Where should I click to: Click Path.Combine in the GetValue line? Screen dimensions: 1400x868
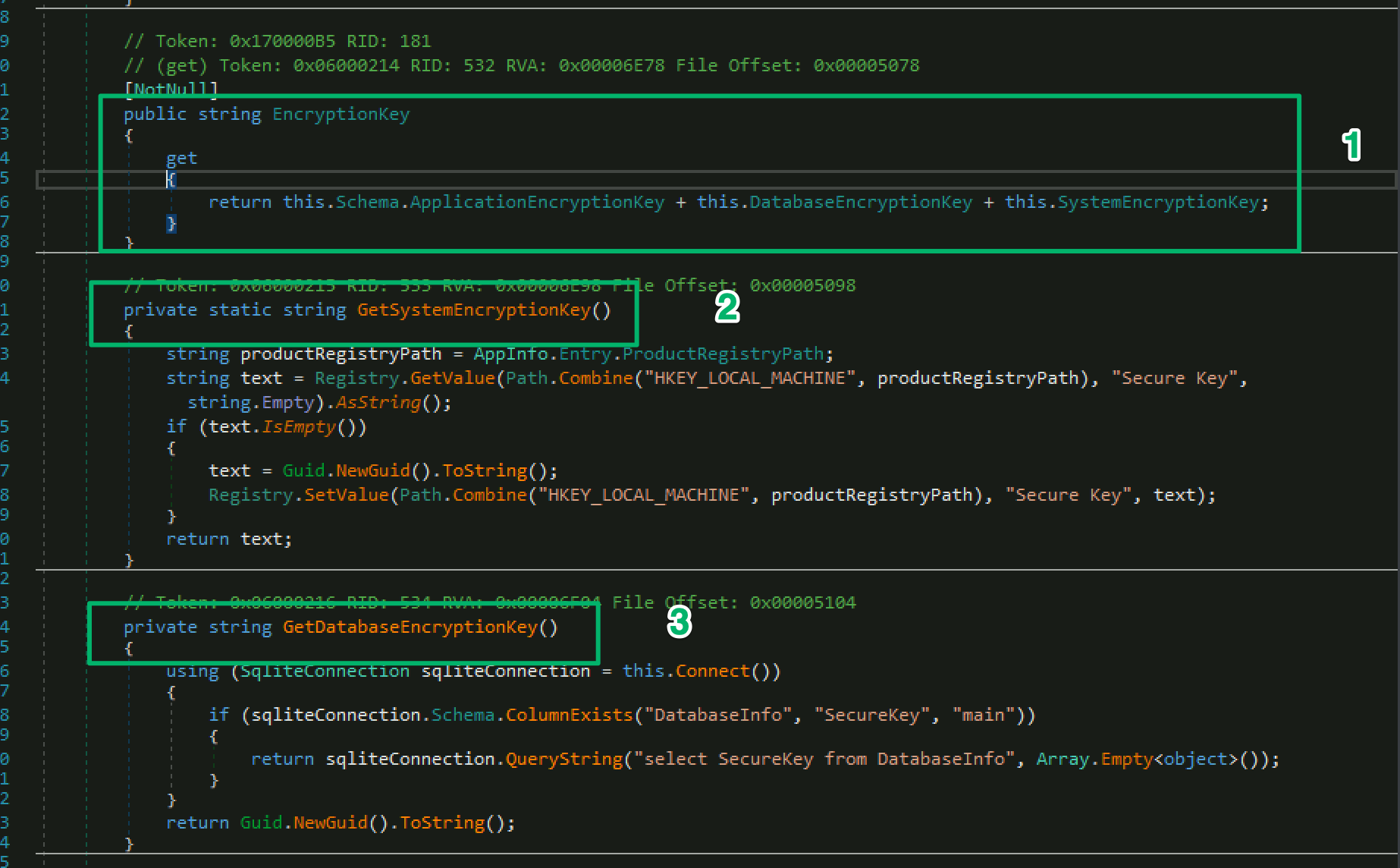(570, 379)
